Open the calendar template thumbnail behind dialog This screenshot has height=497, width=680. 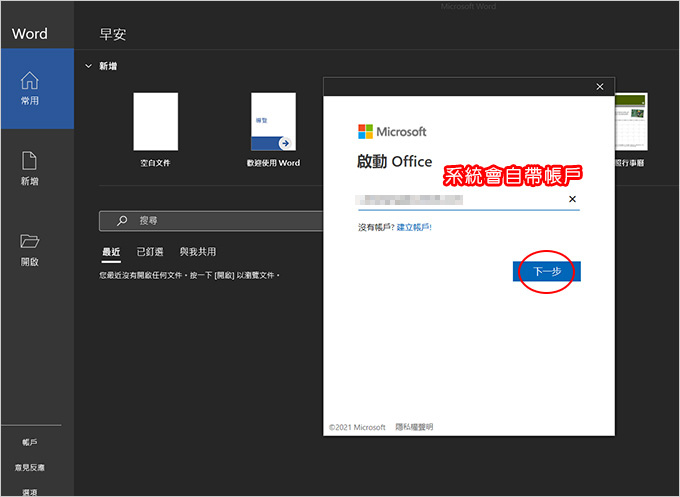point(631,122)
